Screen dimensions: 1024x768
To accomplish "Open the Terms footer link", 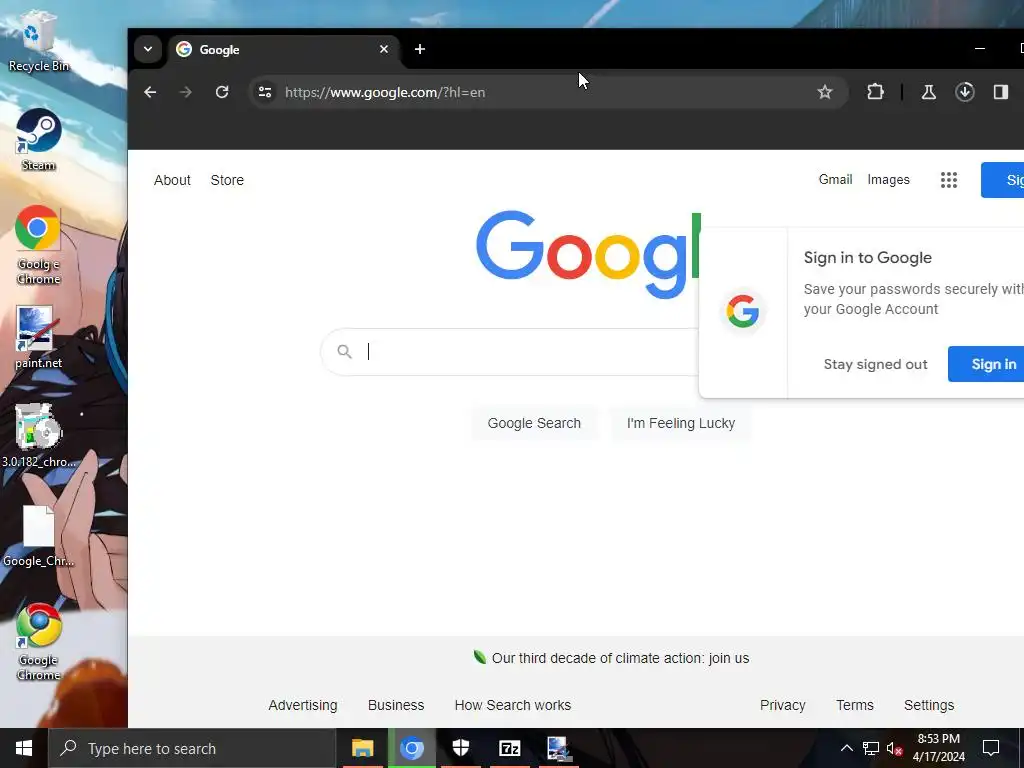I will pos(855,705).
